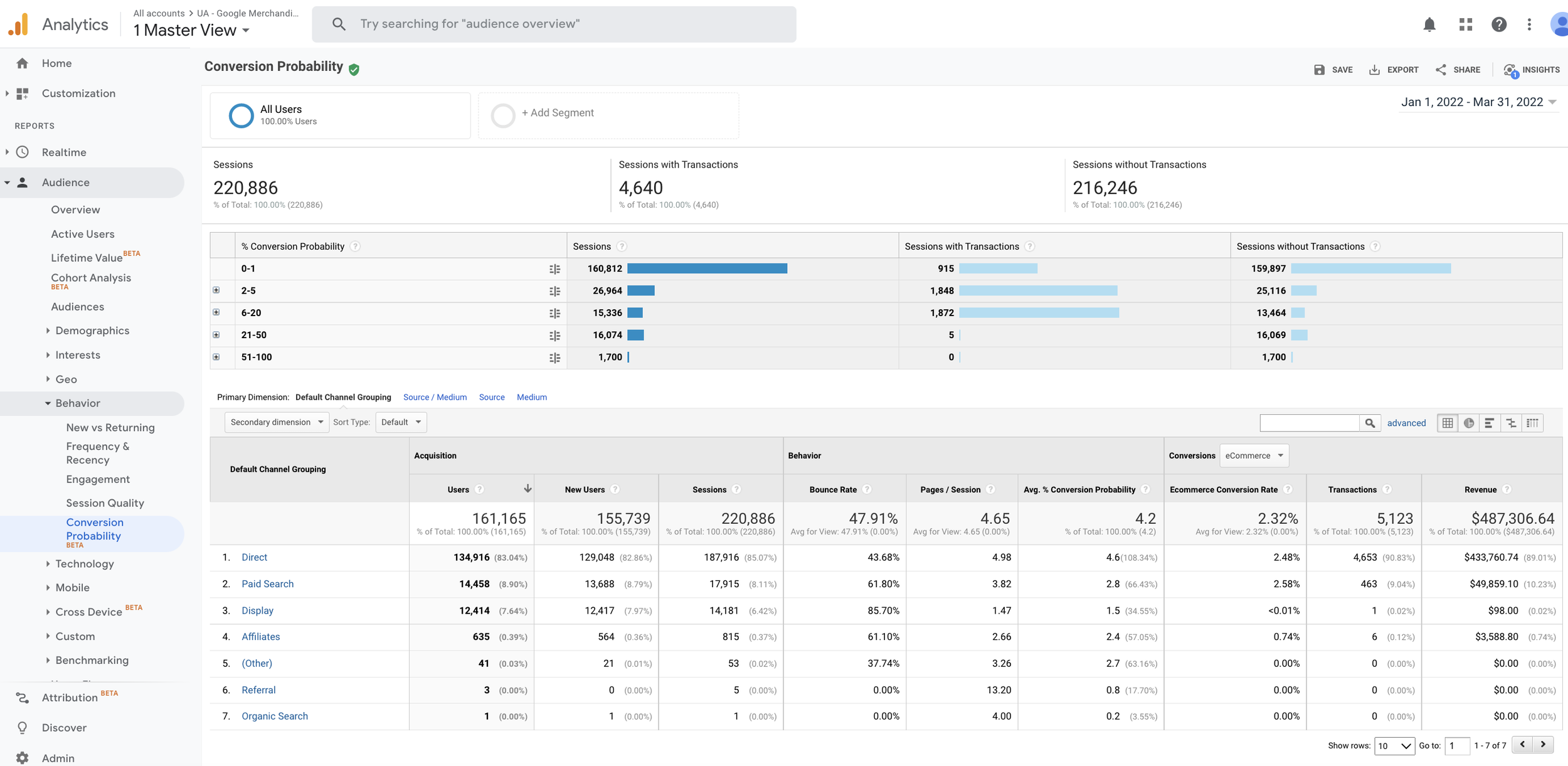The width and height of the screenshot is (1568, 766).
Task: Switch table to percentage pie chart view
Action: point(1468,423)
